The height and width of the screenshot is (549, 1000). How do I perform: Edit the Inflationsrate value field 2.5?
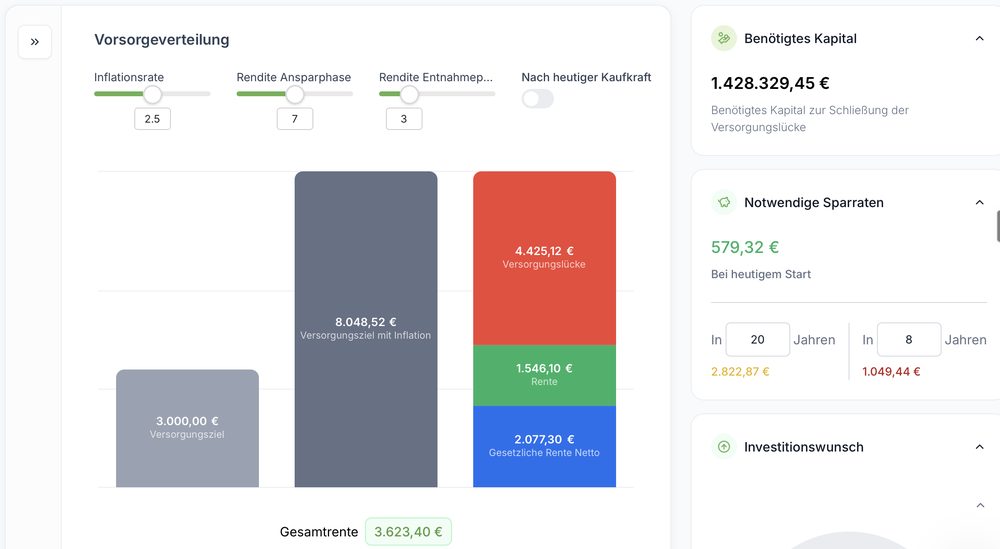tap(152, 119)
